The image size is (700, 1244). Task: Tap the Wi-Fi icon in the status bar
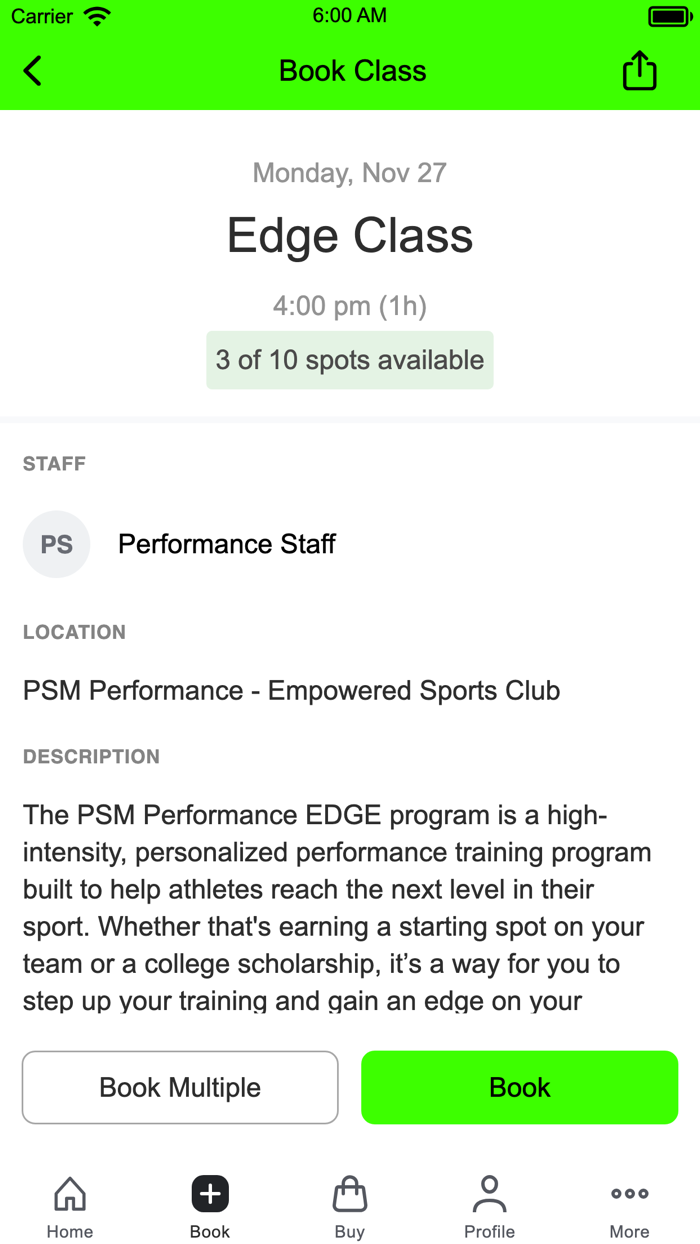96,15
